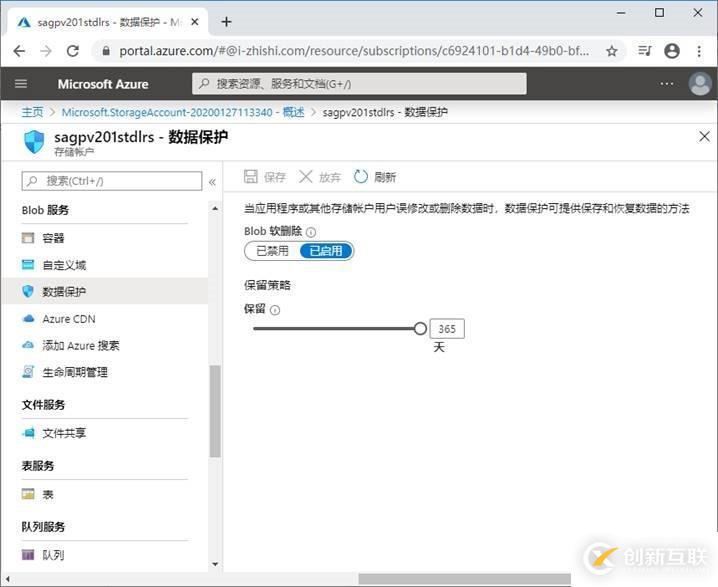The width and height of the screenshot is (718, 587).
Task: Click the browser forward arrow
Action: pos(46,51)
